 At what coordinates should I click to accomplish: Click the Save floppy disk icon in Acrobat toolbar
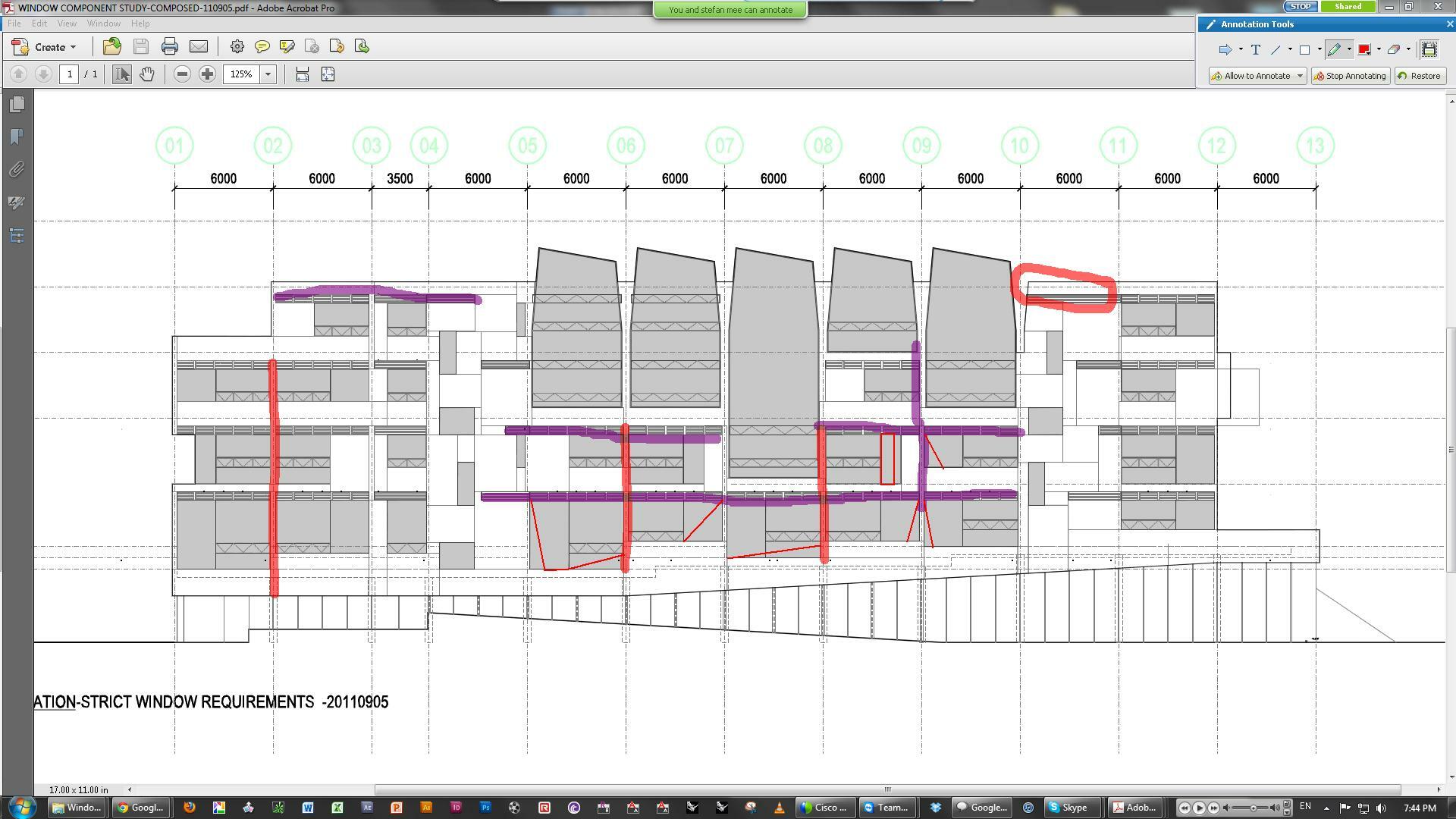pos(141,47)
